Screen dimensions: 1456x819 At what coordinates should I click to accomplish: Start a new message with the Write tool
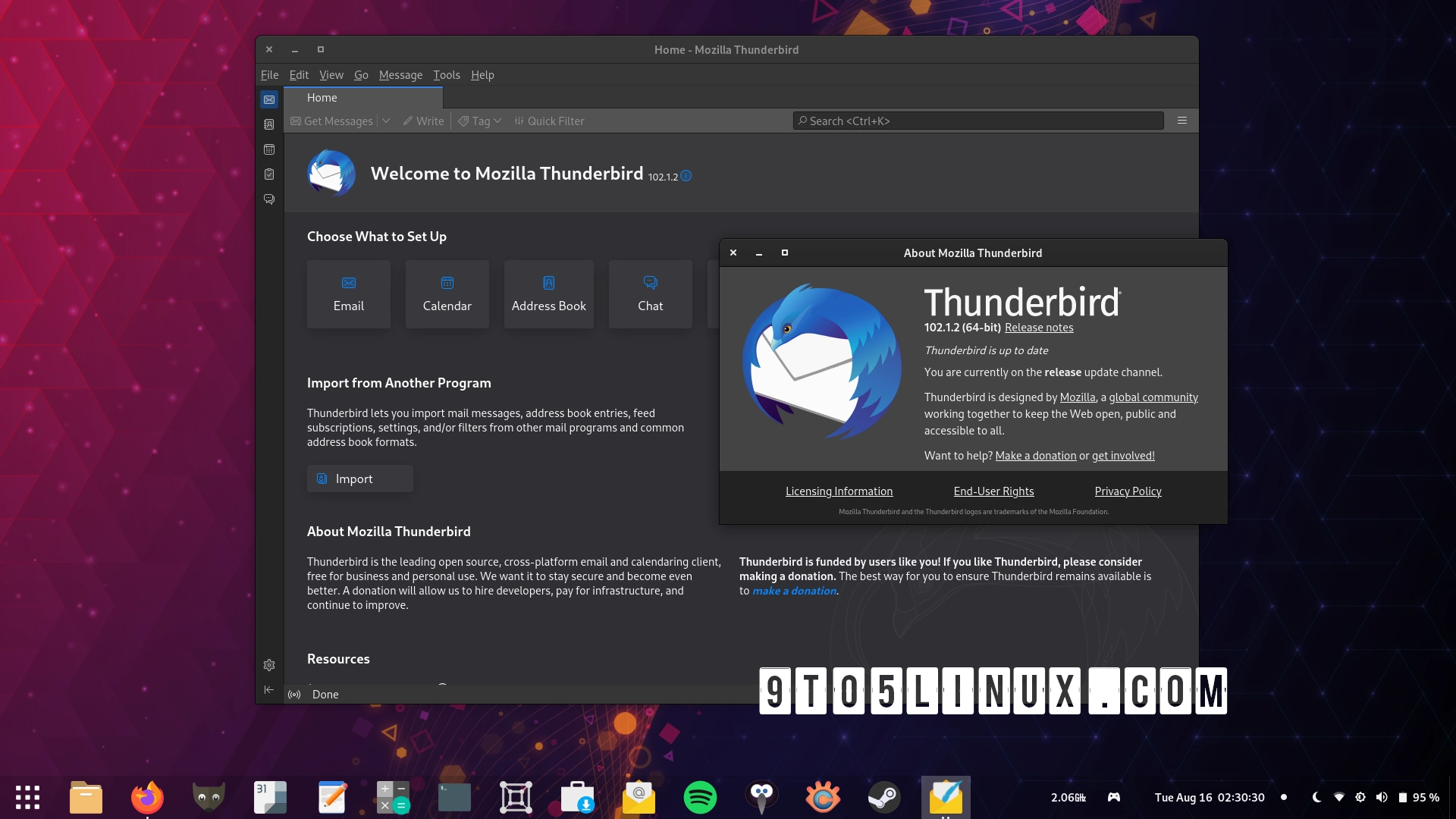[x=422, y=121]
